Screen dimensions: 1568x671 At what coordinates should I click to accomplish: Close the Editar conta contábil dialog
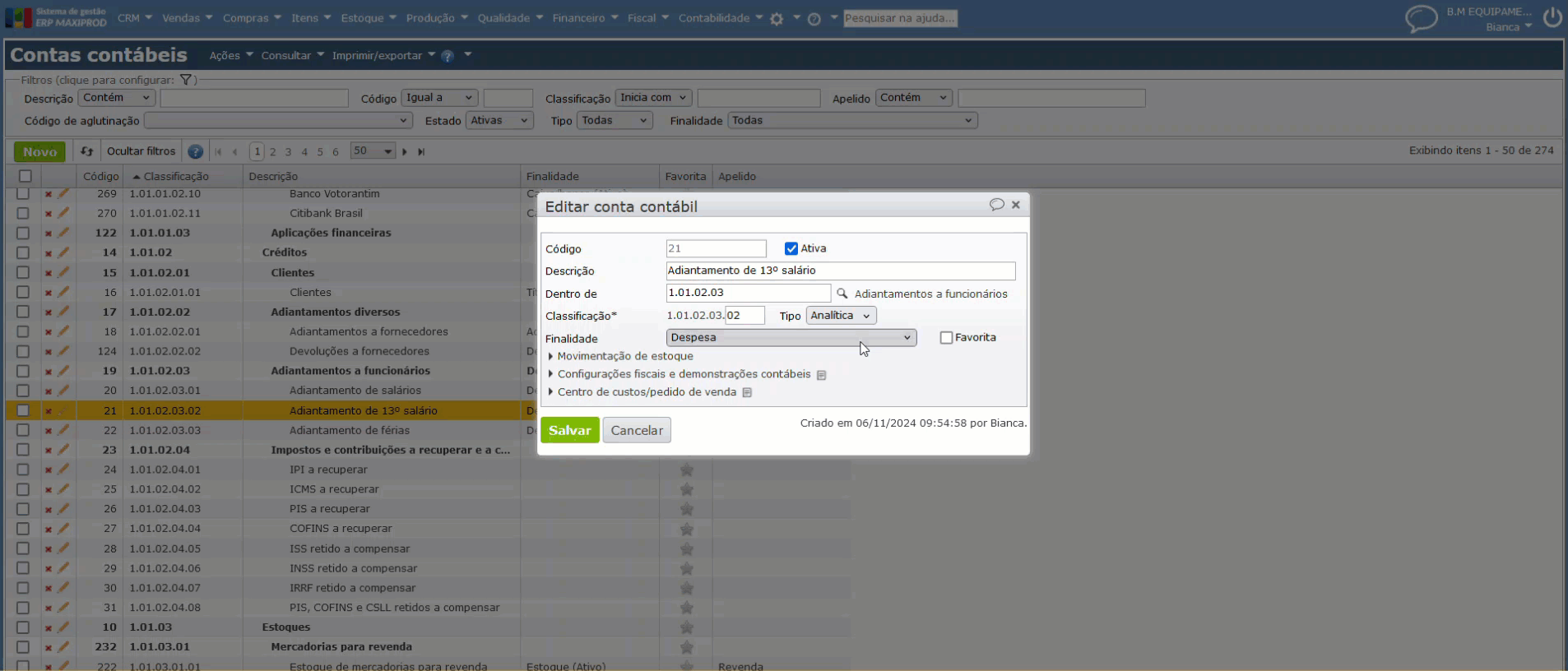click(x=1016, y=205)
